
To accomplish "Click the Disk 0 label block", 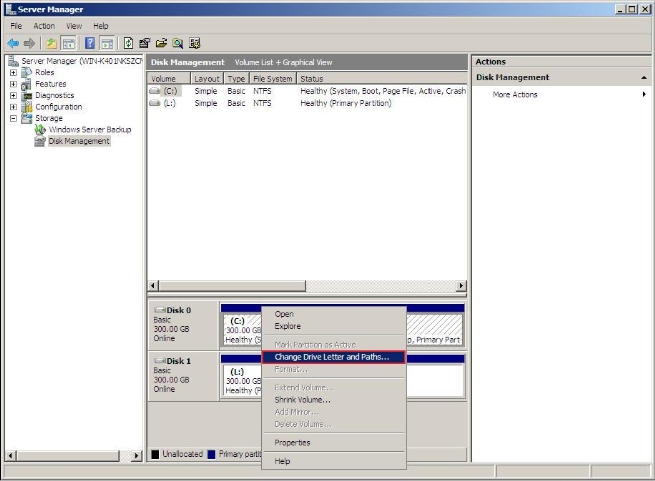I will point(183,326).
